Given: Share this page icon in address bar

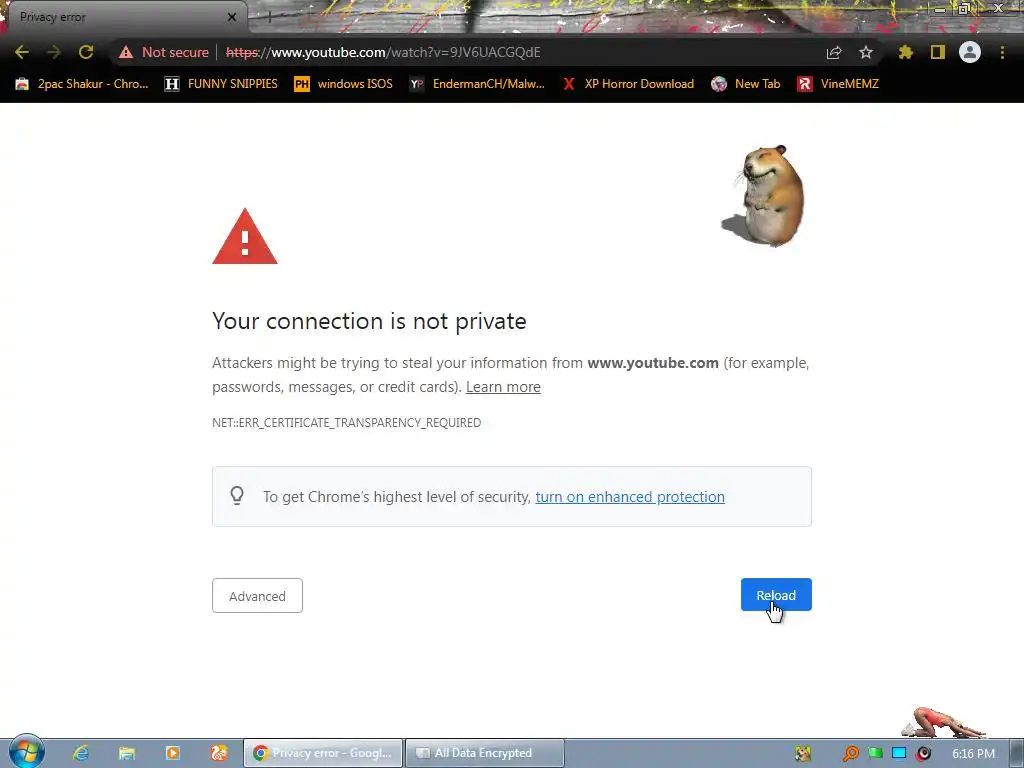Looking at the screenshot, I should [834, 52].
